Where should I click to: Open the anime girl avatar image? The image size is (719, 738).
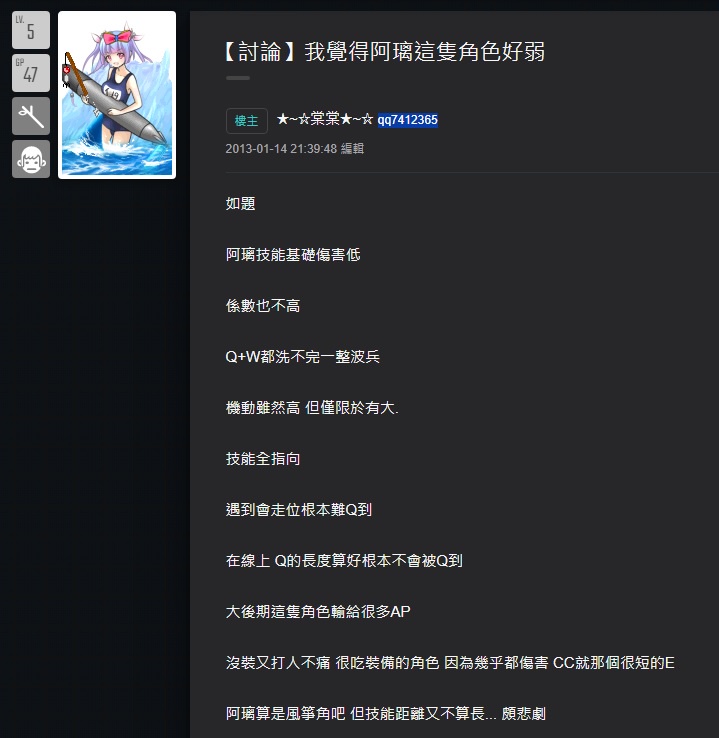(117, 95)
